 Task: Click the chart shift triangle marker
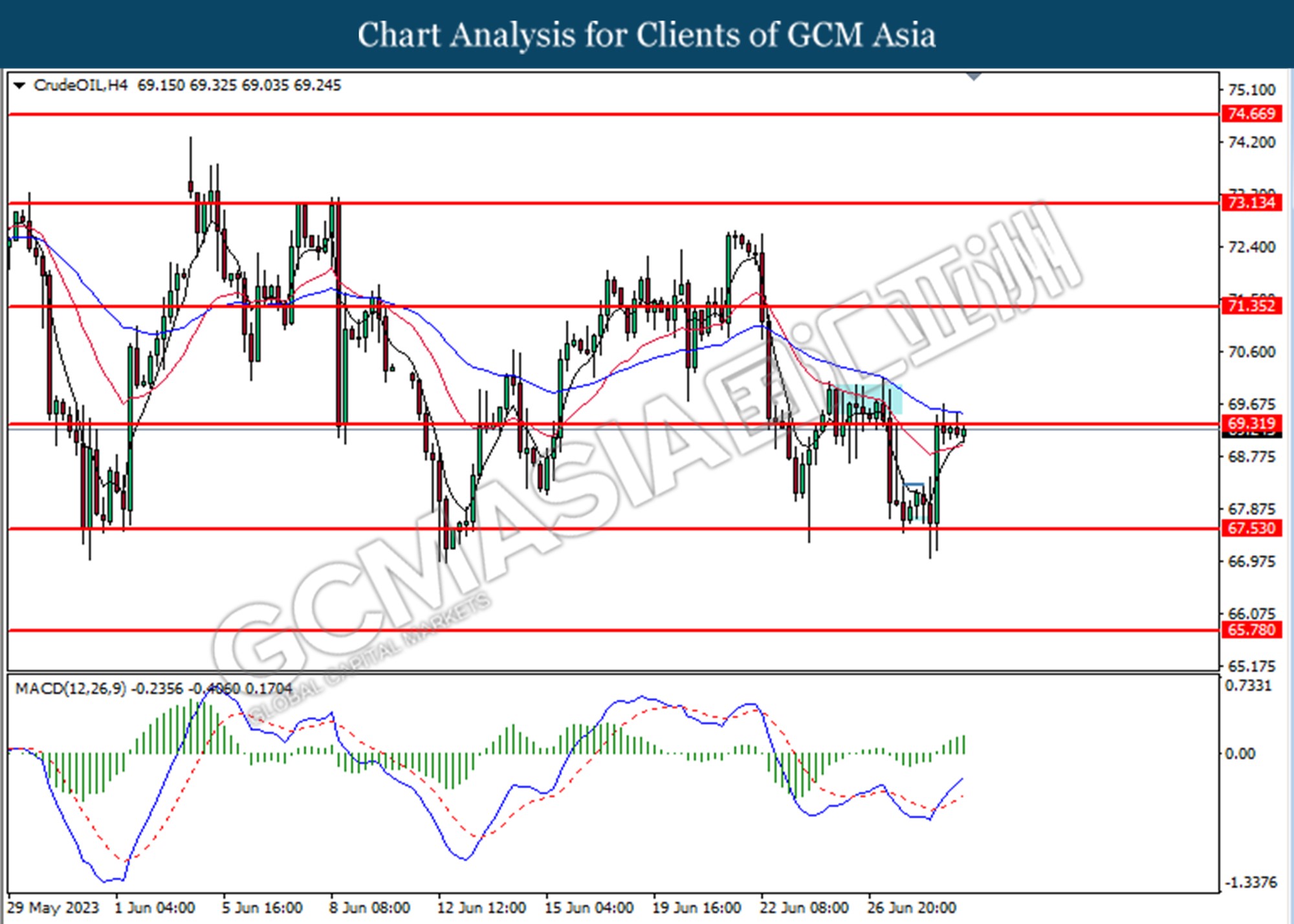click(974, 77)
